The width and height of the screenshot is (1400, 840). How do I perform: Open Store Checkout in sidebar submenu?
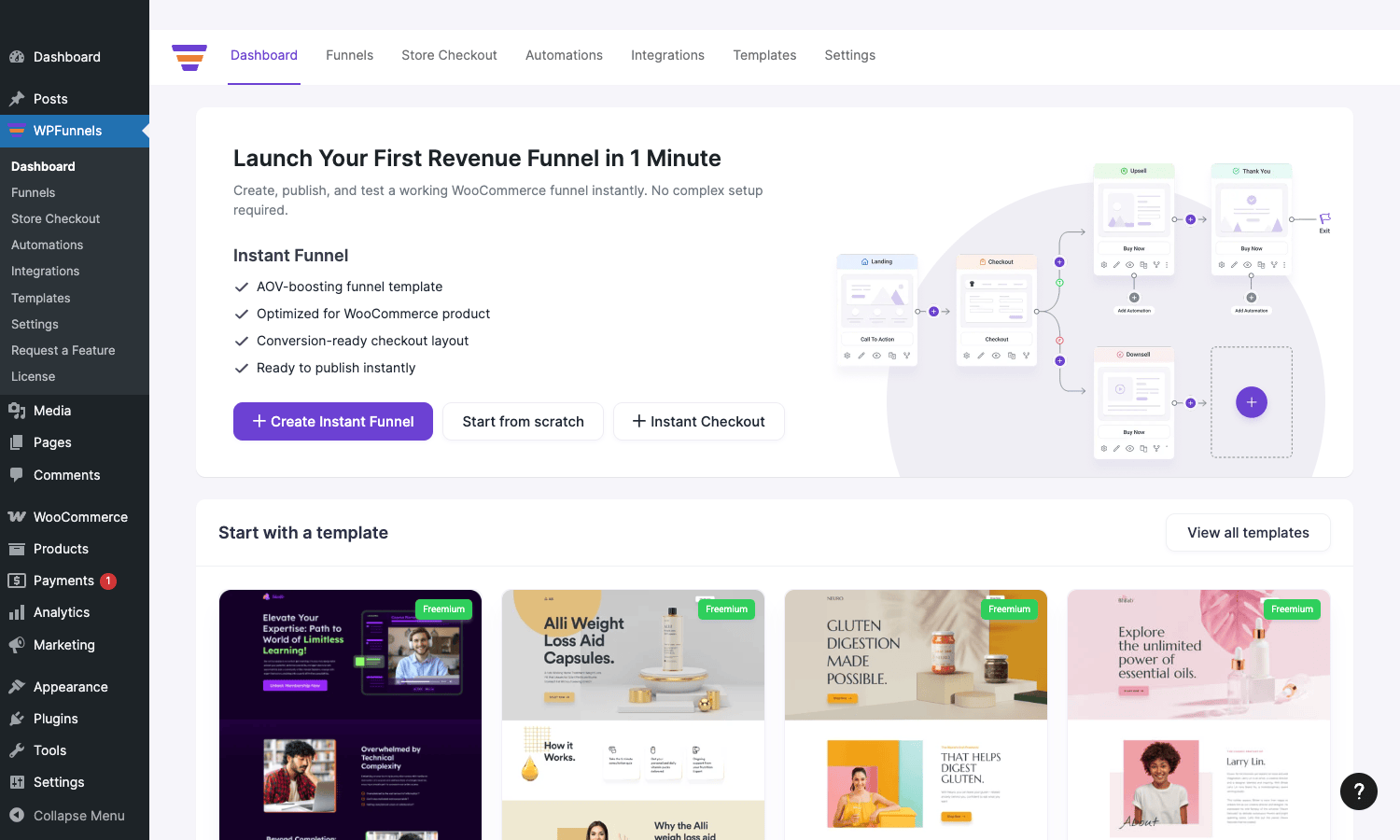tap(55, 218)
